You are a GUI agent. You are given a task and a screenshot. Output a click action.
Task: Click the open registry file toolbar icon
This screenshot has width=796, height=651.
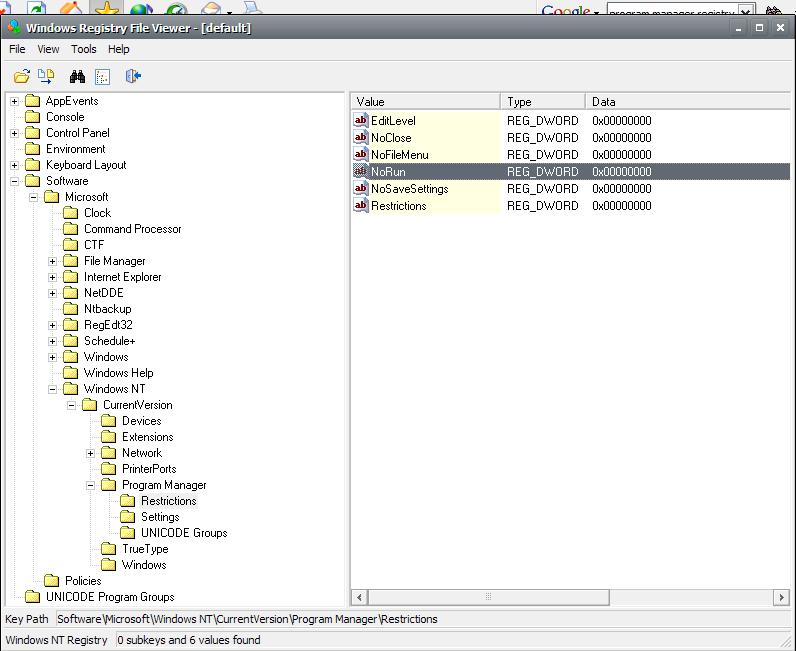(x=22, y=77)
